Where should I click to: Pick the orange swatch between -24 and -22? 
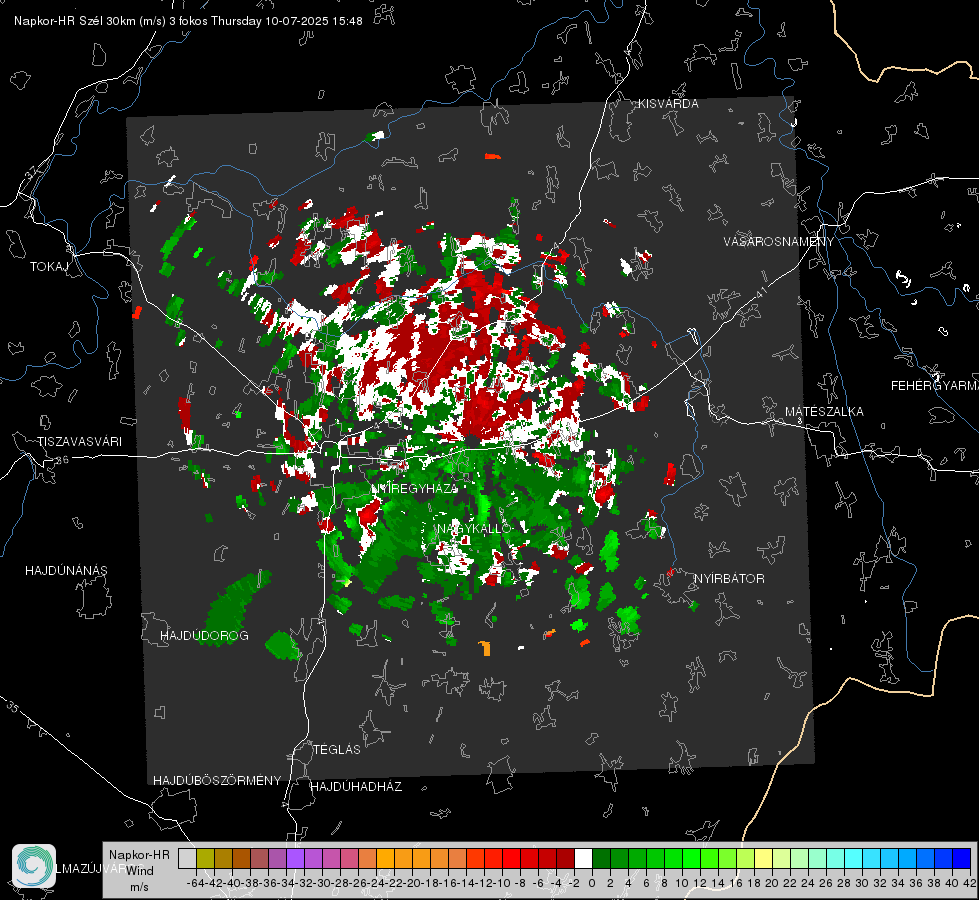click(x=385, y=858)
